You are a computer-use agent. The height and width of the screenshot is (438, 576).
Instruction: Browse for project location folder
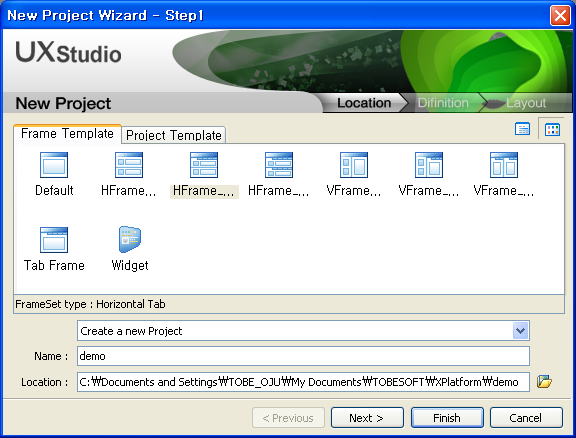coord(544,381)
